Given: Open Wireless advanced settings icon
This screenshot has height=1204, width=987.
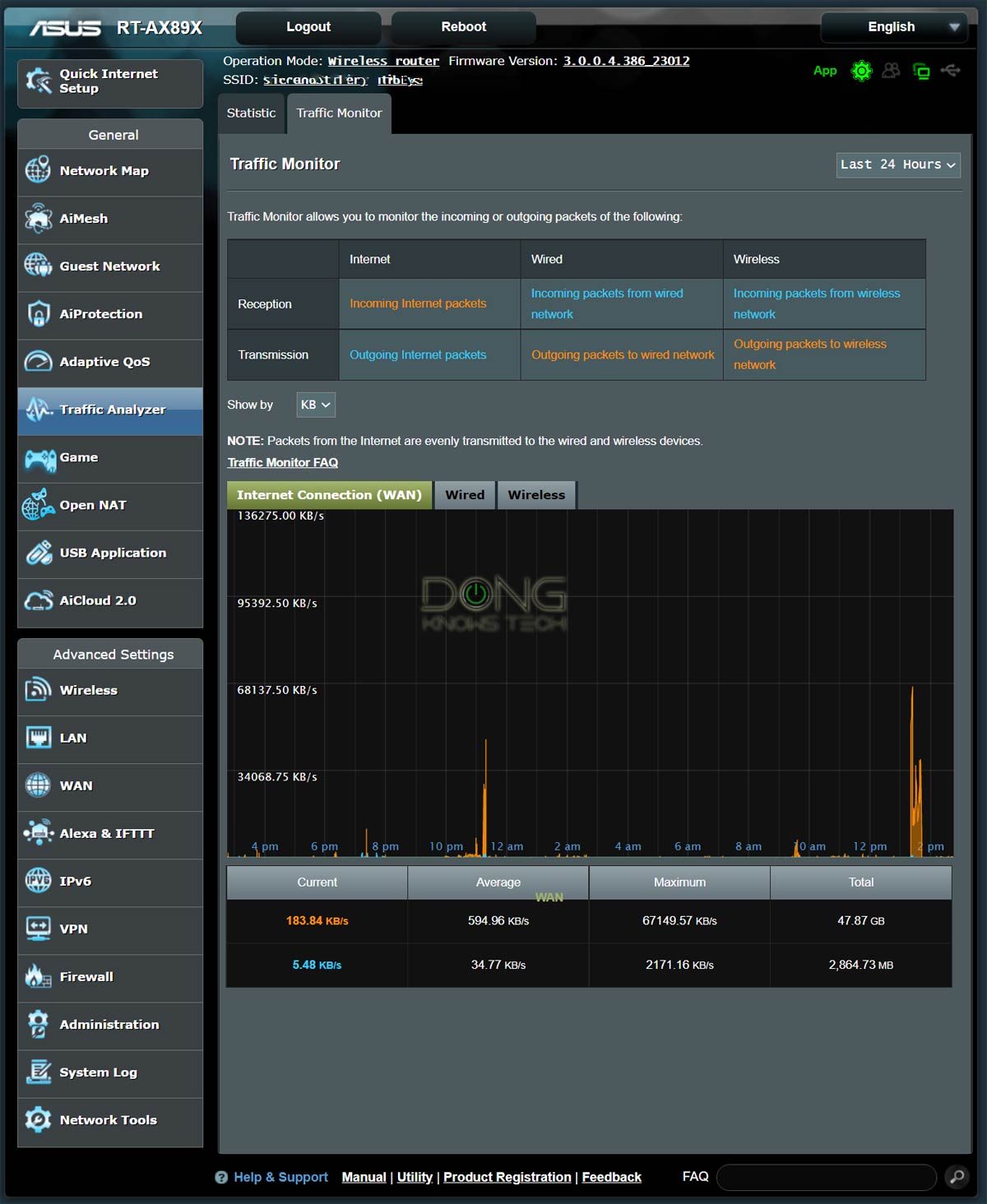Looking at the screenshot, I should 38,690.
